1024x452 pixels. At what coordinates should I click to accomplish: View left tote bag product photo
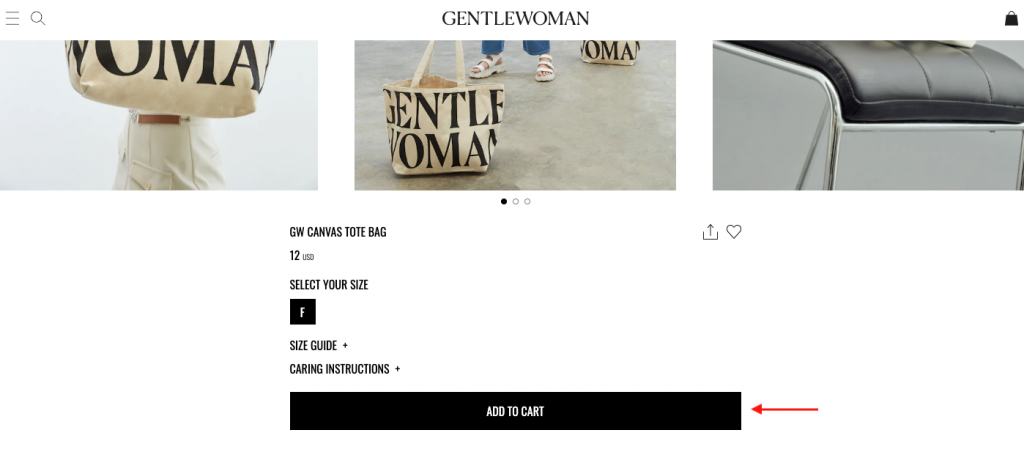[x=158, y=114]
